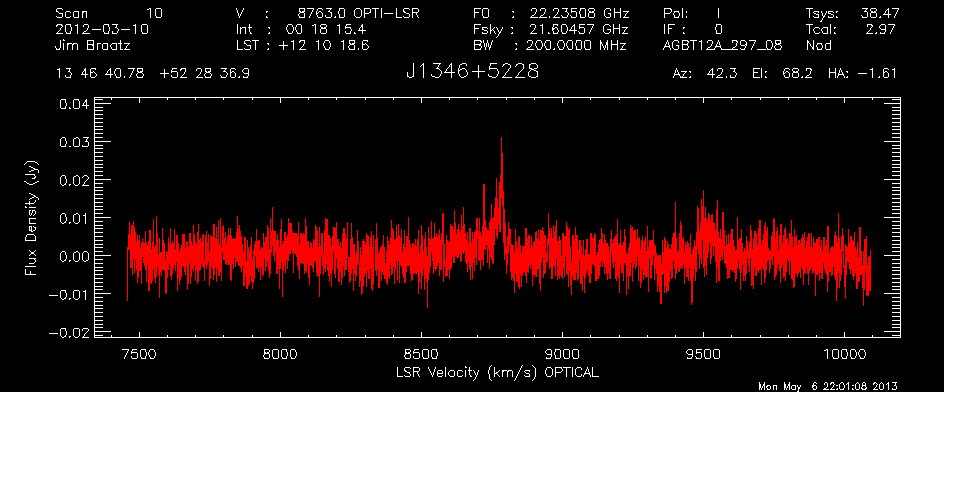Click the Scan number 10
This screenshot has height=490, width=962.
click(x=154, y=13)
